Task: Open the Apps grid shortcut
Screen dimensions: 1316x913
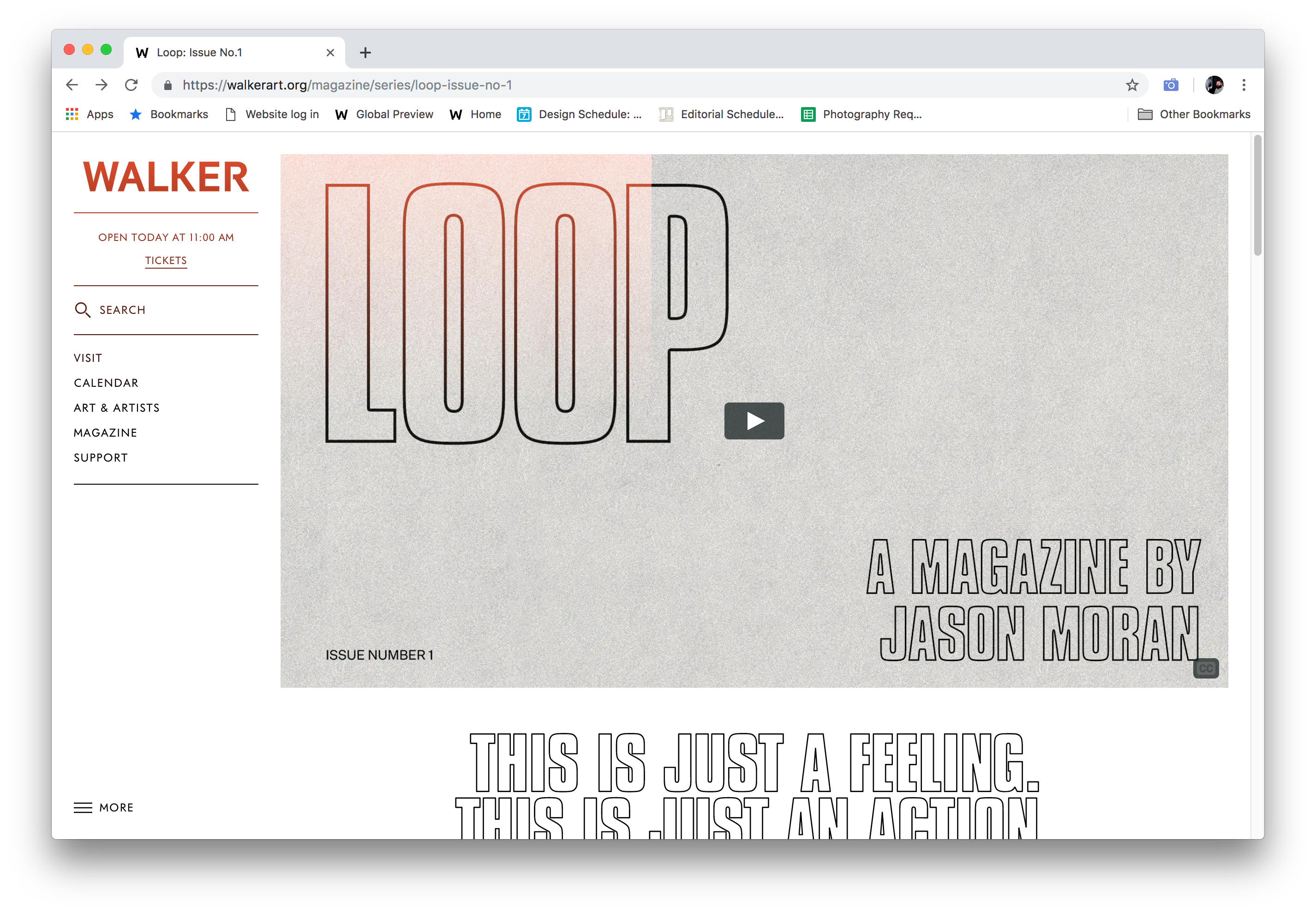Action: point(90,114)
